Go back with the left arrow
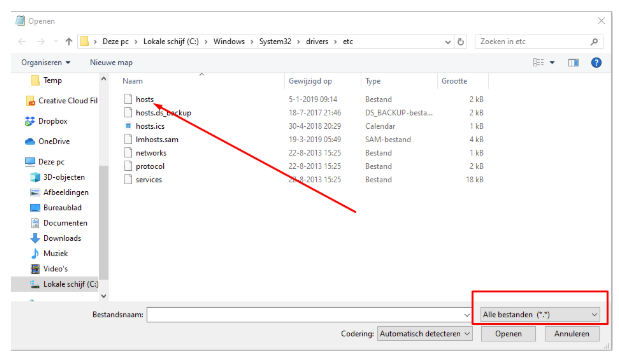Viewport: 619px width, 362px height. pos(22,41)
